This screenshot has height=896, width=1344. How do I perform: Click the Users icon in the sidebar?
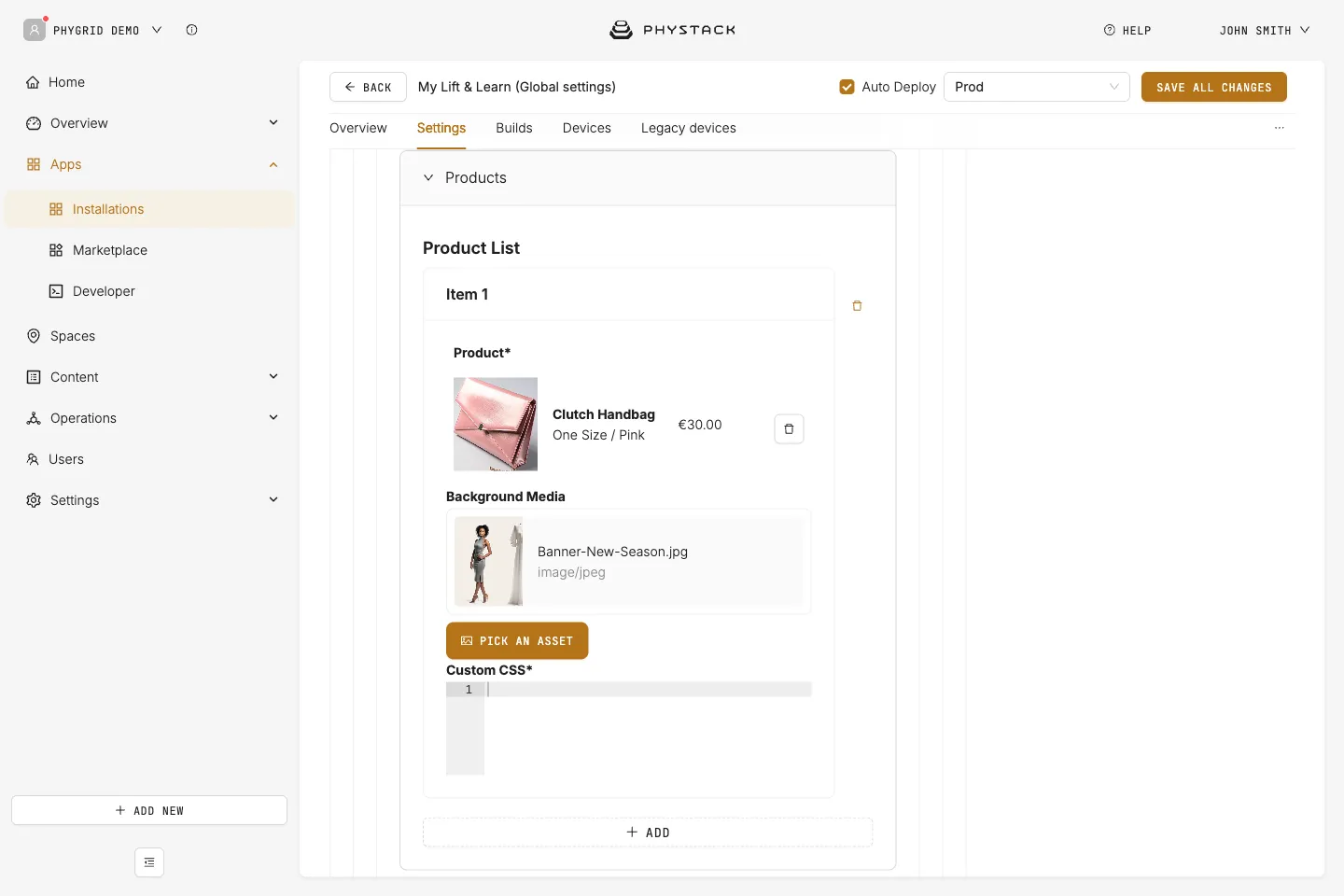[x=33, y=459]
